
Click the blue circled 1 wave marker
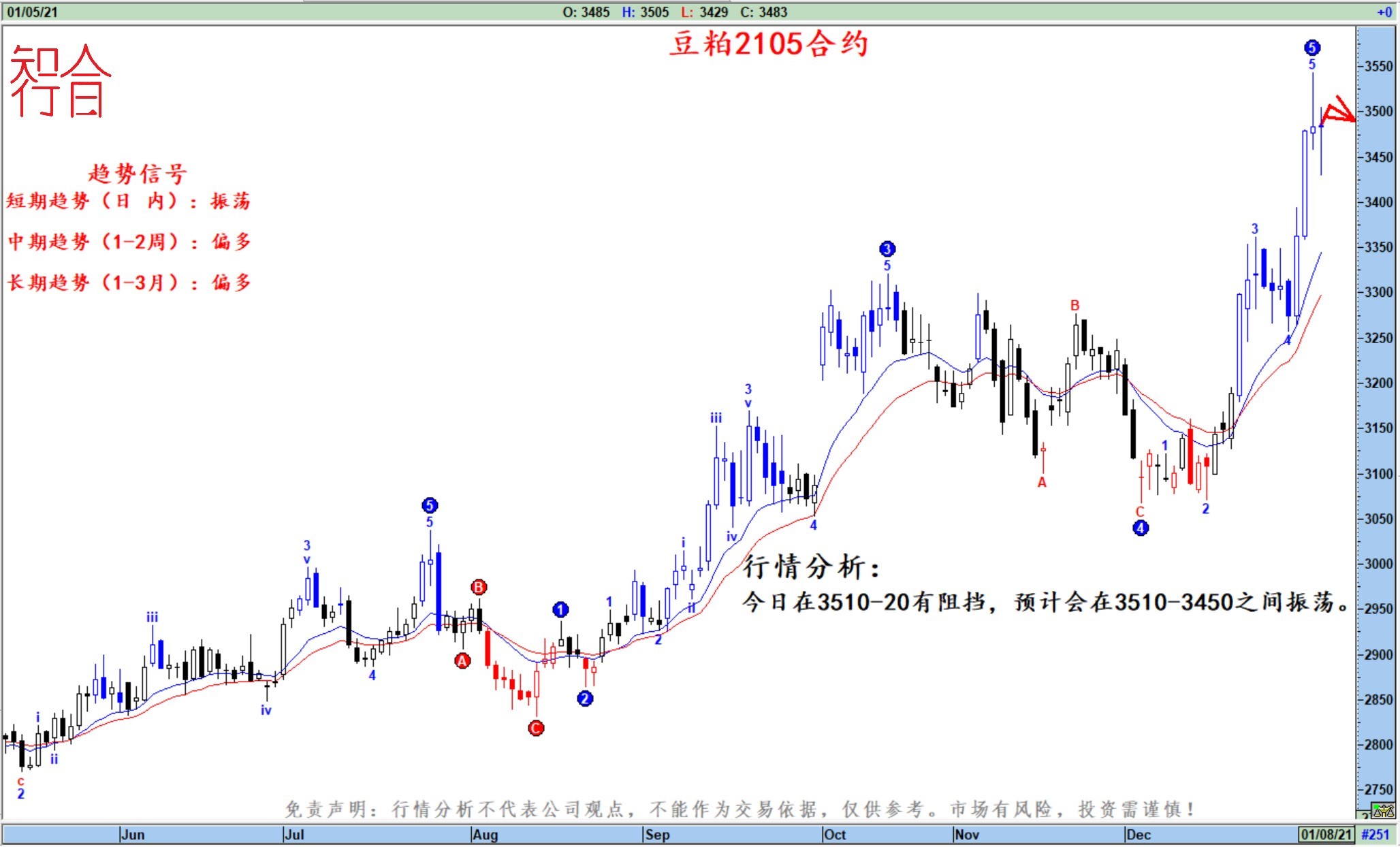(x=560, y=609)
